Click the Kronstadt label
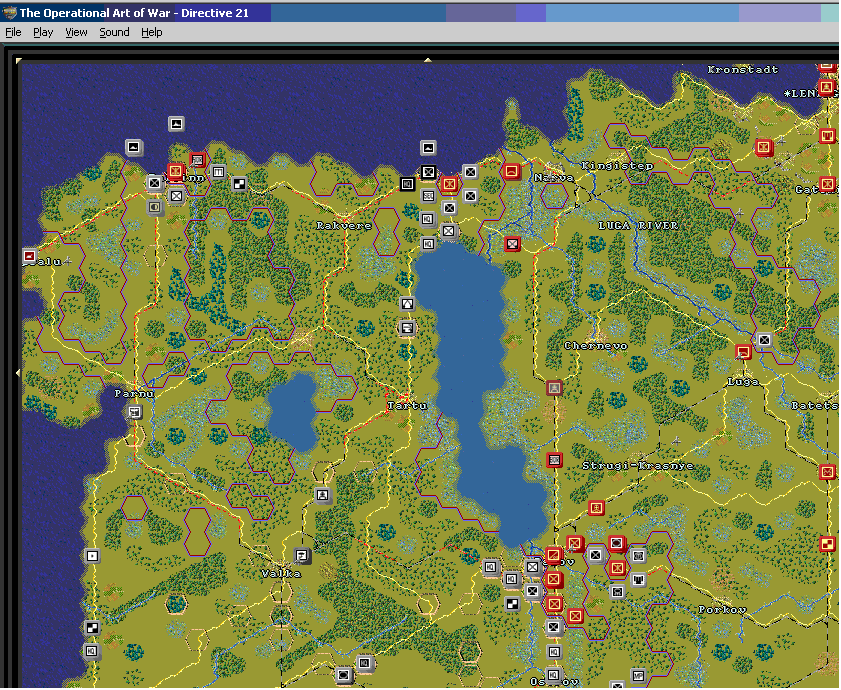 [743, 69]
